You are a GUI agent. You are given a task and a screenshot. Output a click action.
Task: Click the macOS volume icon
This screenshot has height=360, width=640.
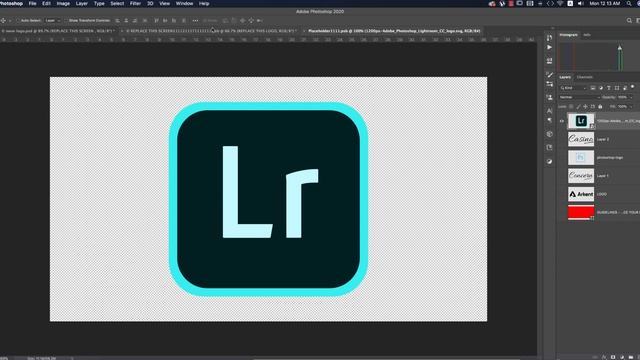pos(580,3)
